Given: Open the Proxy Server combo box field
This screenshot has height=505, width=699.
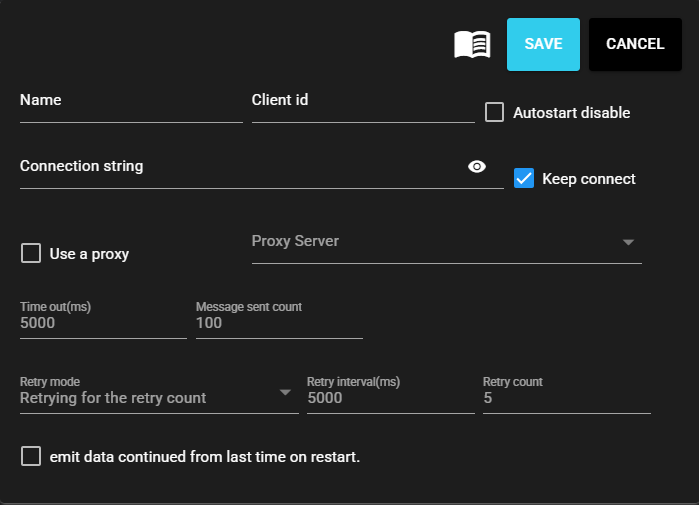Looking at the screenshot, I should tap(430, 242).
